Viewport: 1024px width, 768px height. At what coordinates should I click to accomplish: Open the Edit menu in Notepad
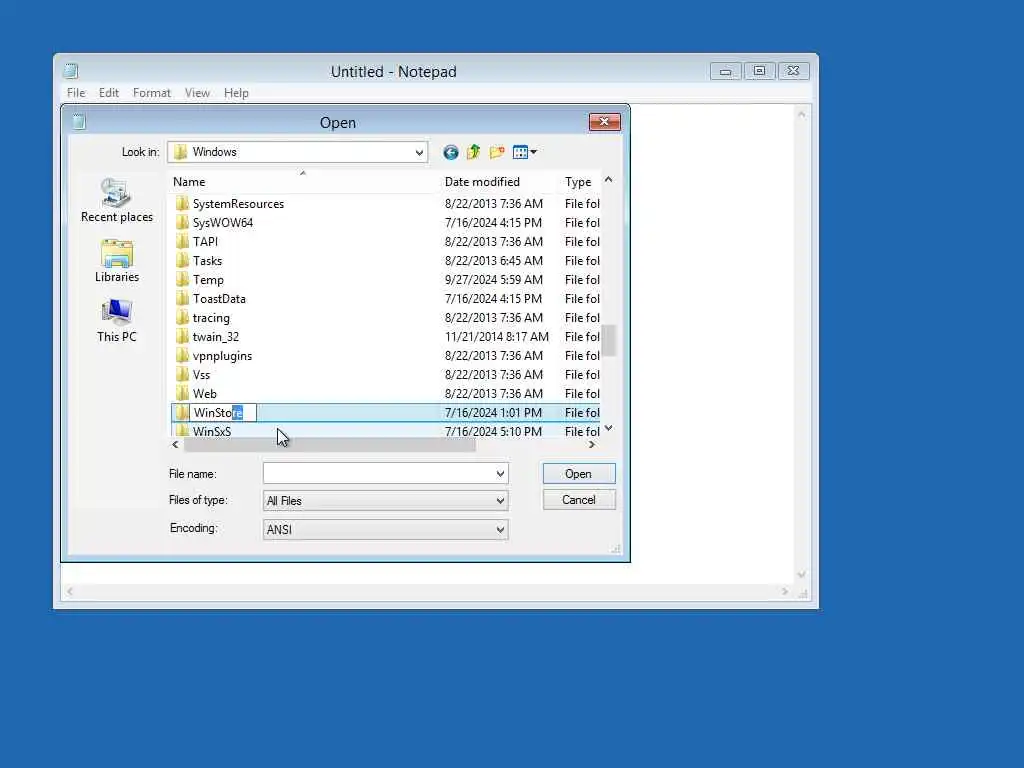click(x=108, y=93)
